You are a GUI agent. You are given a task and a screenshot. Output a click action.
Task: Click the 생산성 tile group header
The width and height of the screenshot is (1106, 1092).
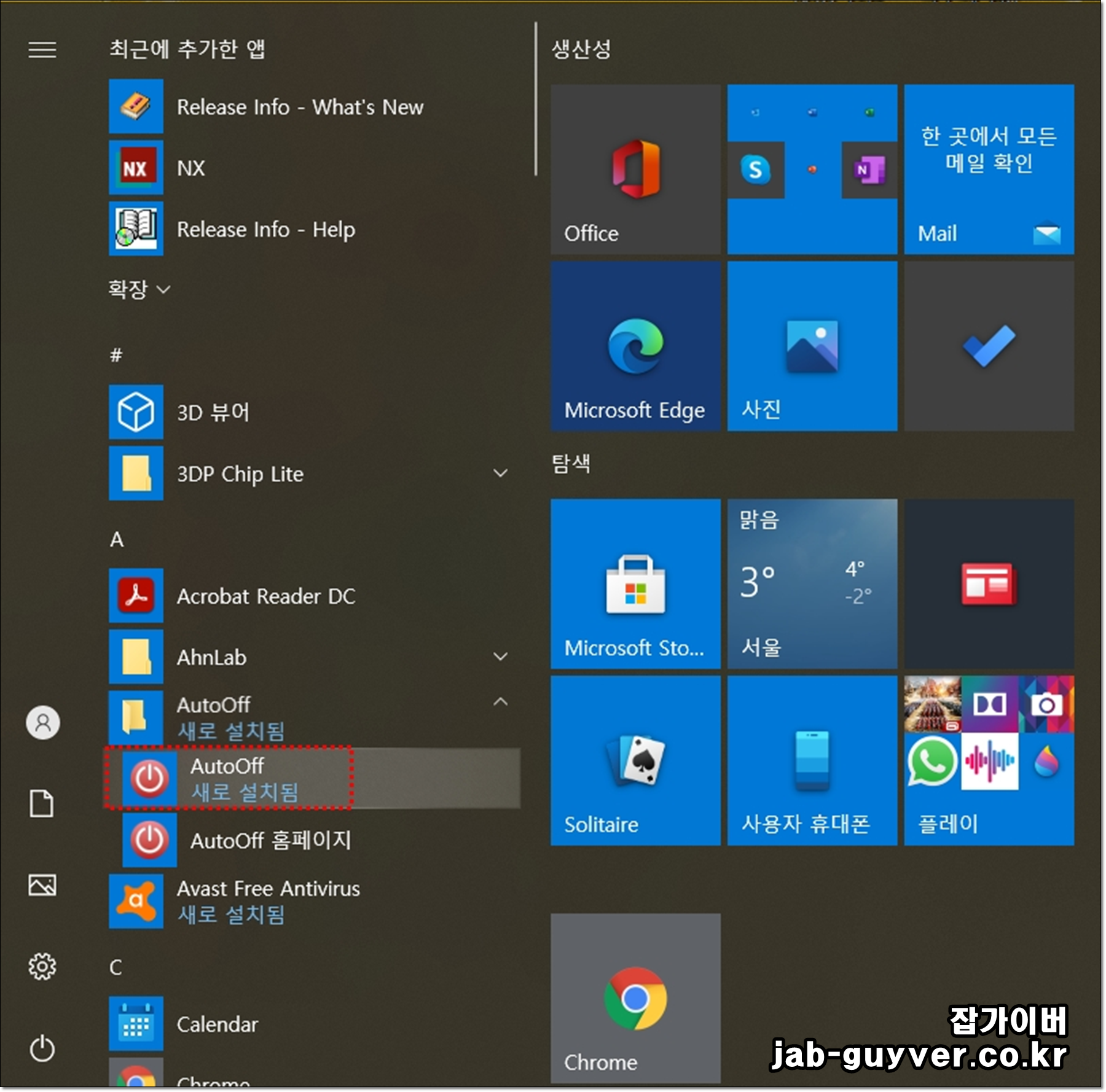pos(581,49)
